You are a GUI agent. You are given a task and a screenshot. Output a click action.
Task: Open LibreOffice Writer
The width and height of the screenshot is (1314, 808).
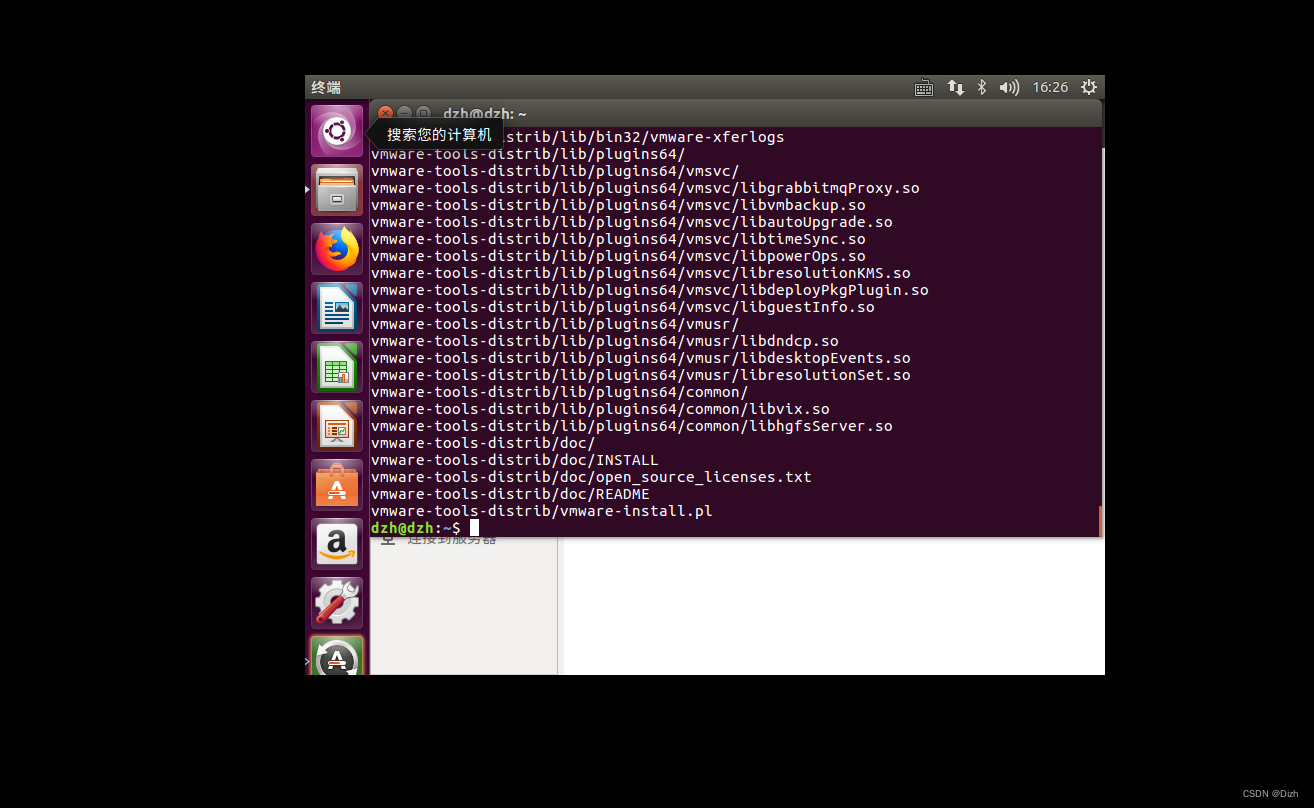(337, 308)
